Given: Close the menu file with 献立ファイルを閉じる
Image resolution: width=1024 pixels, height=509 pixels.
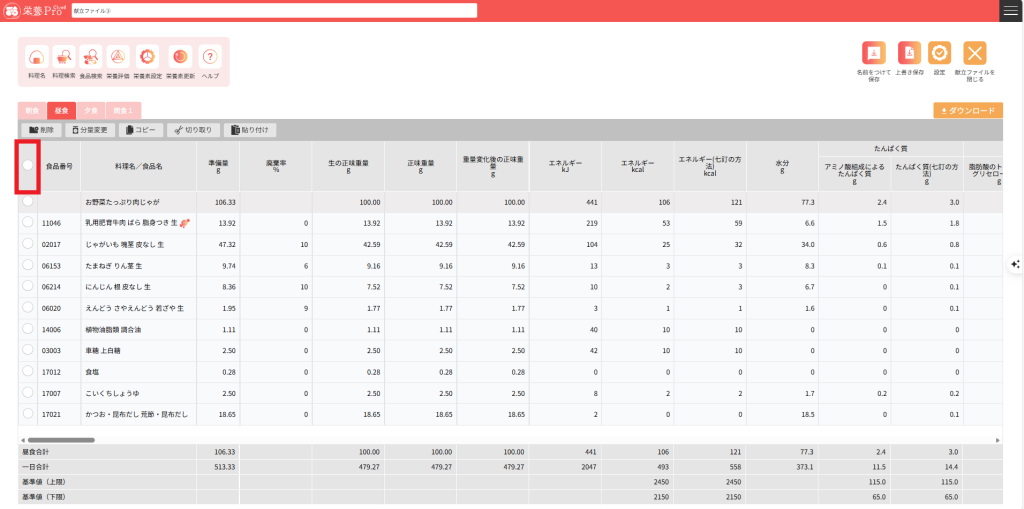Looking at the screenshot, I should (975, 54).
